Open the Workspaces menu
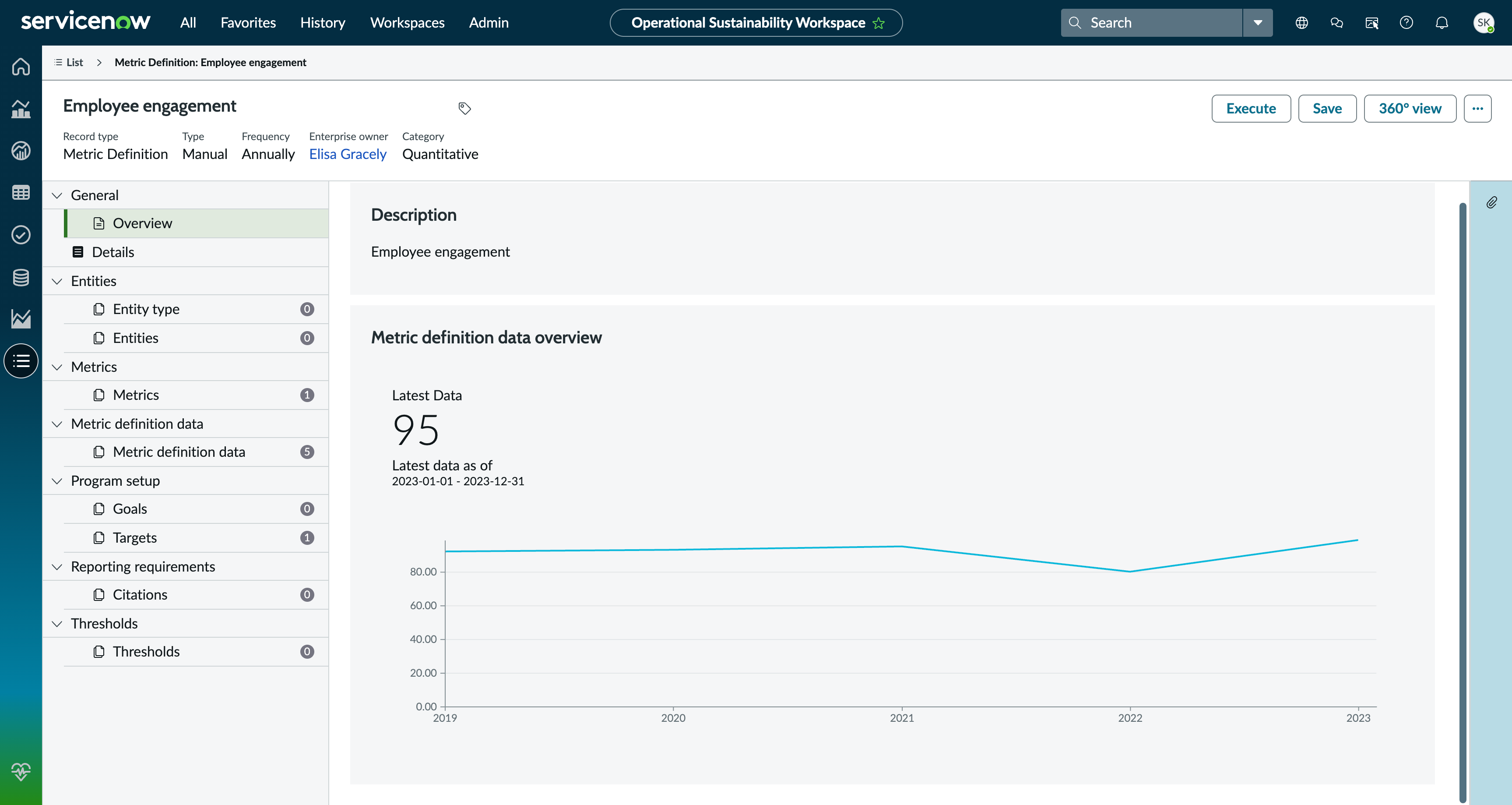This screenshot has height=805, width=1512. 407,23
